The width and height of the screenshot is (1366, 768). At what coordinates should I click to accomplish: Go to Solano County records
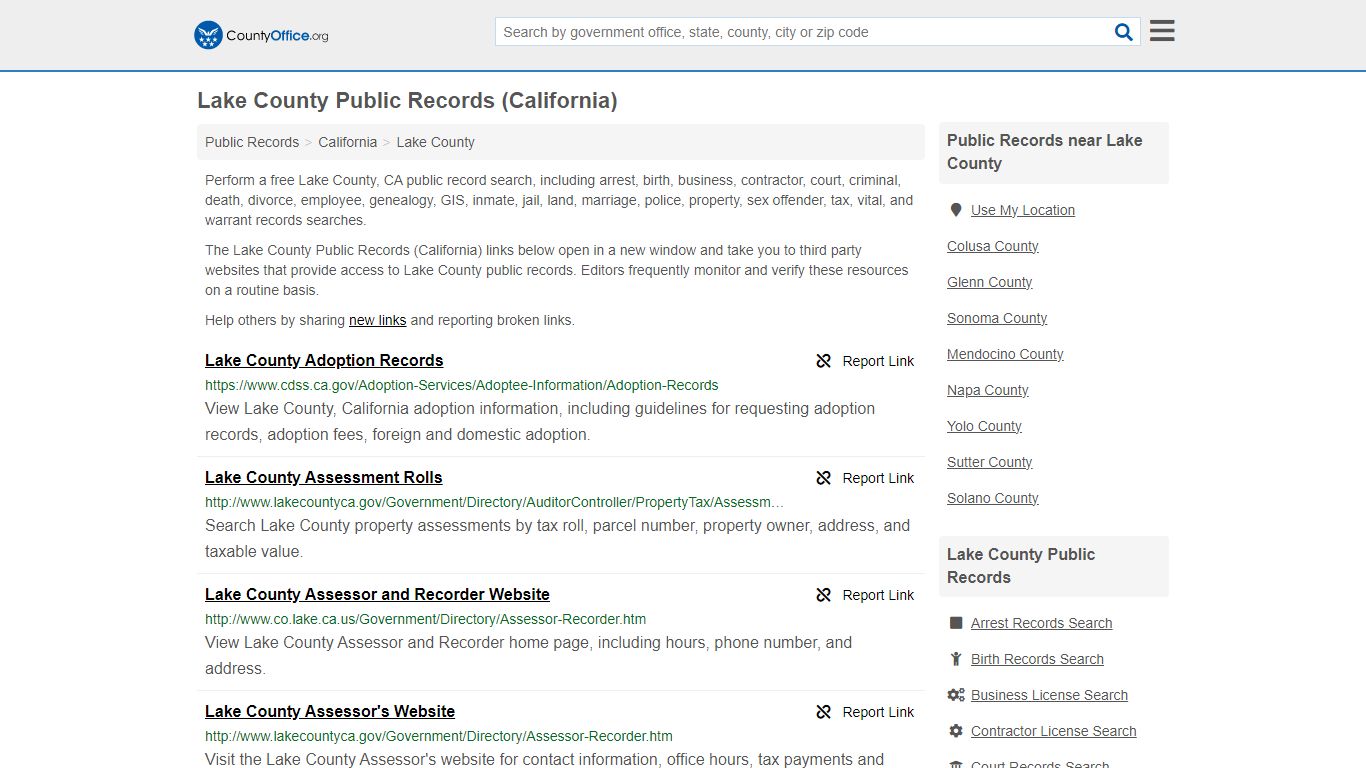pyautogui.click(x=993, y=498)
